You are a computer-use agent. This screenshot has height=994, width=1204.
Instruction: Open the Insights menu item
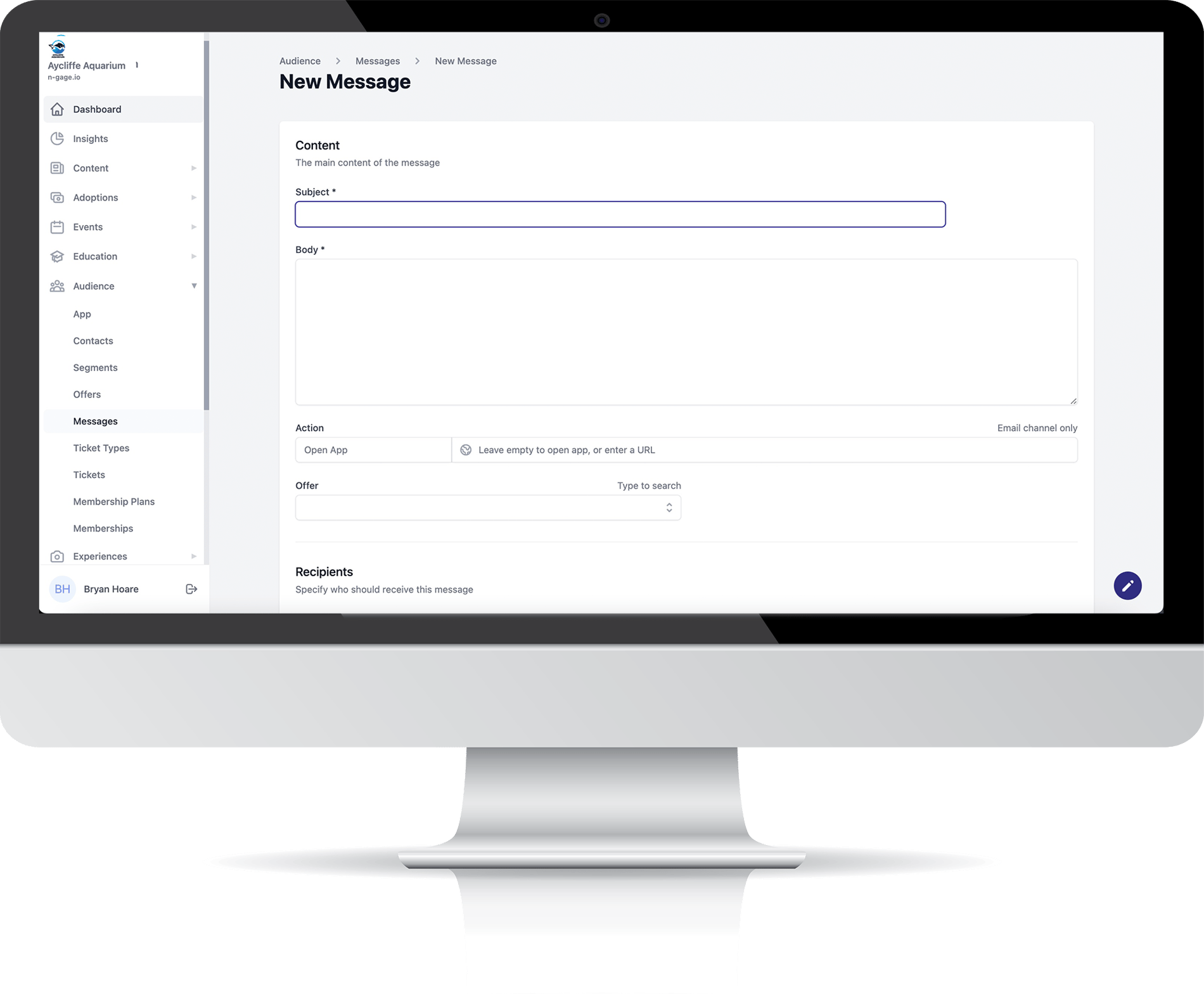(x=124, y=138)
